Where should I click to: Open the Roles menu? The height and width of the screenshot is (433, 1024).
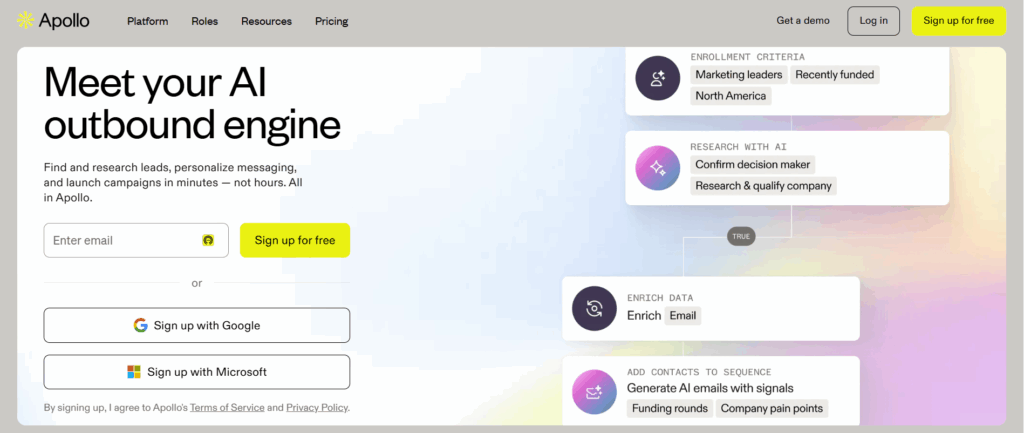coord(204,21)
